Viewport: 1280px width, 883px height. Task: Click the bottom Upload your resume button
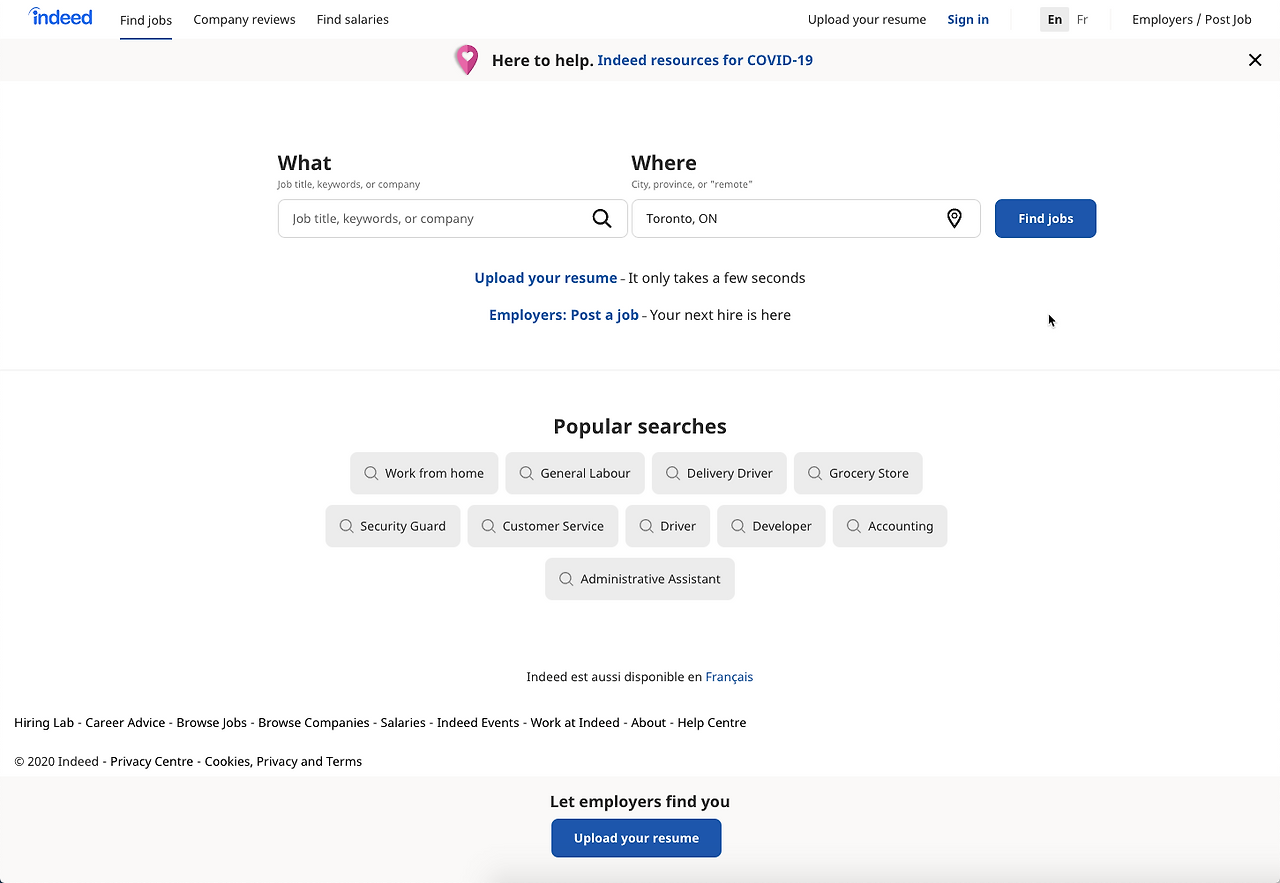click(636, 838)
